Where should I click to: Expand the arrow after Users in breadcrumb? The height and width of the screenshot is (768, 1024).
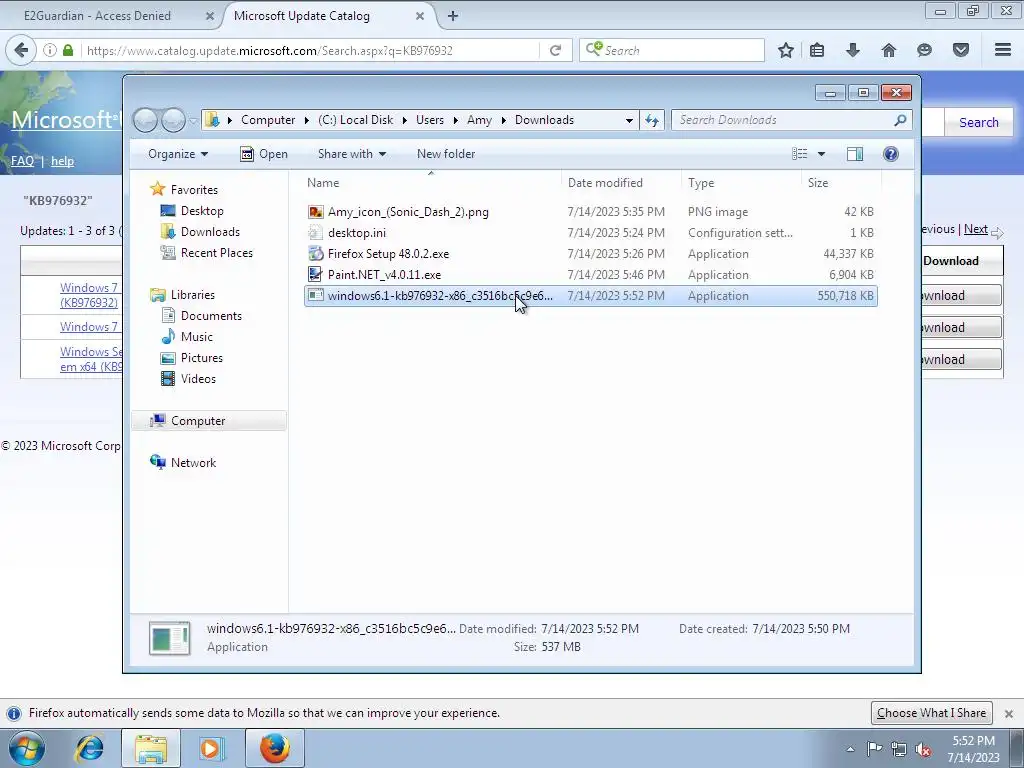coord(455,120)
